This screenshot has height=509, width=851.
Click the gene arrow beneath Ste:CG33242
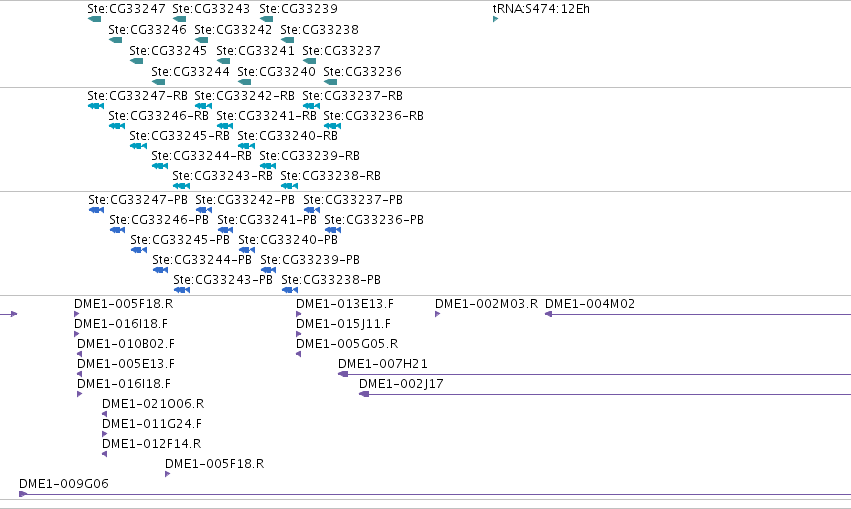click(x=201, y=40)
